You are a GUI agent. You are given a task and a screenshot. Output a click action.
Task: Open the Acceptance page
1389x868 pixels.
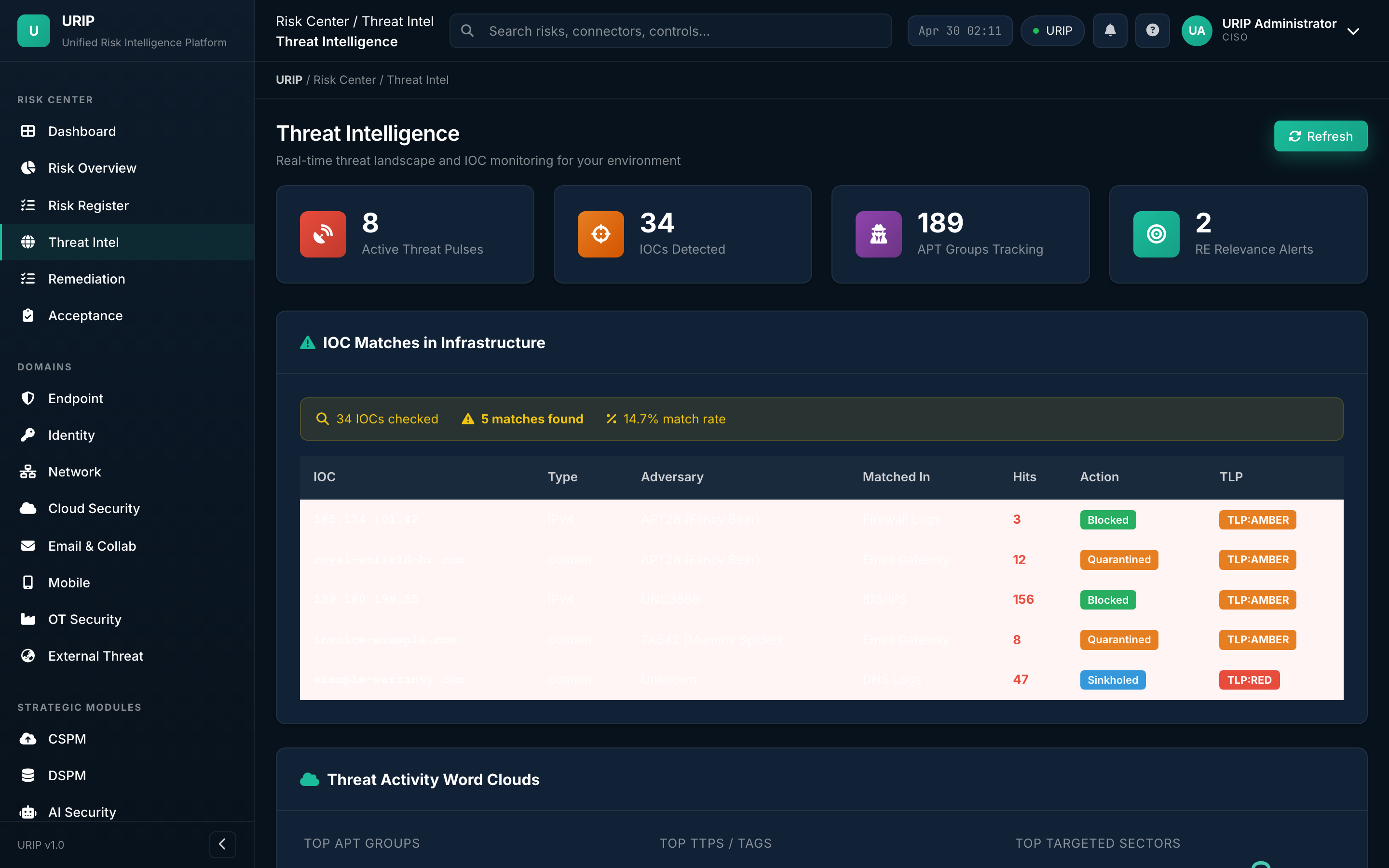coord(127,315)
